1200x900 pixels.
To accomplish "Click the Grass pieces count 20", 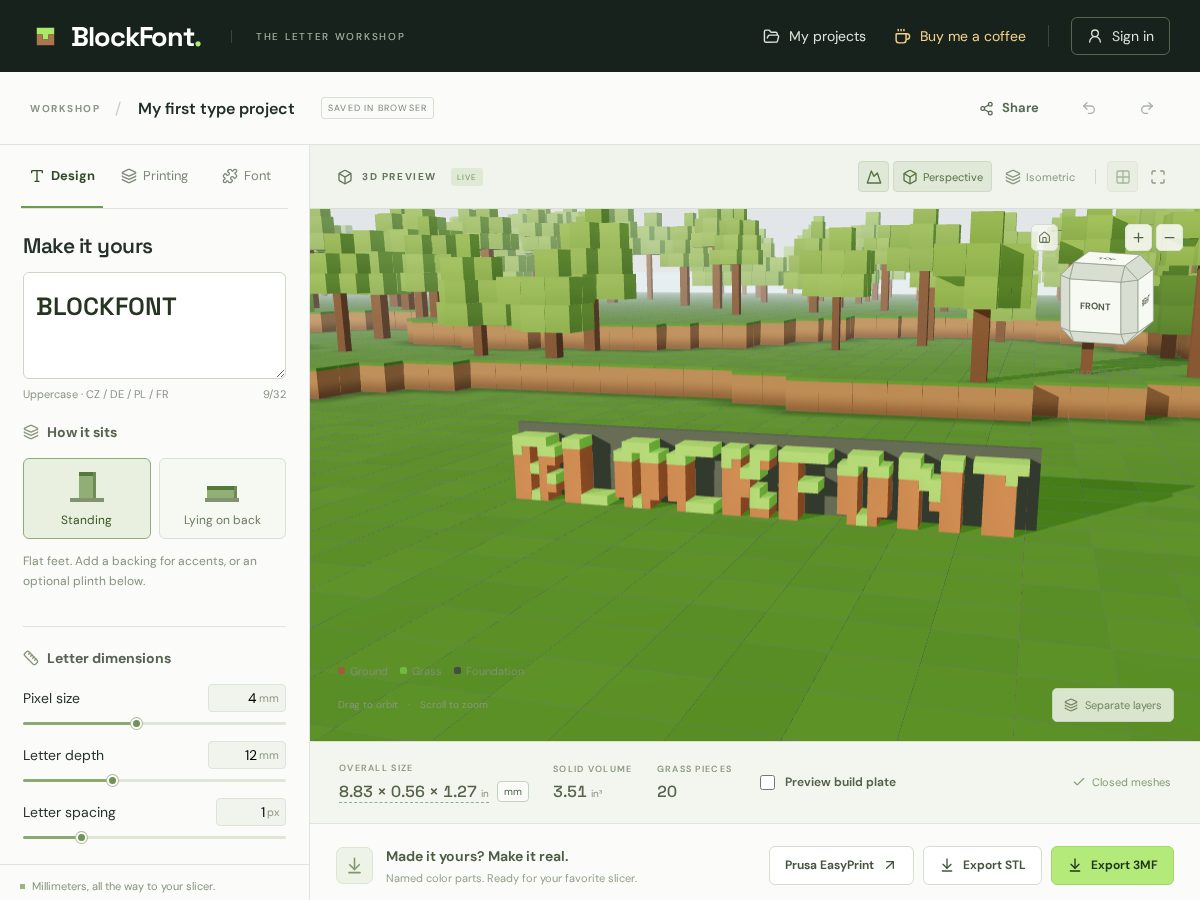I will [667, 792].
